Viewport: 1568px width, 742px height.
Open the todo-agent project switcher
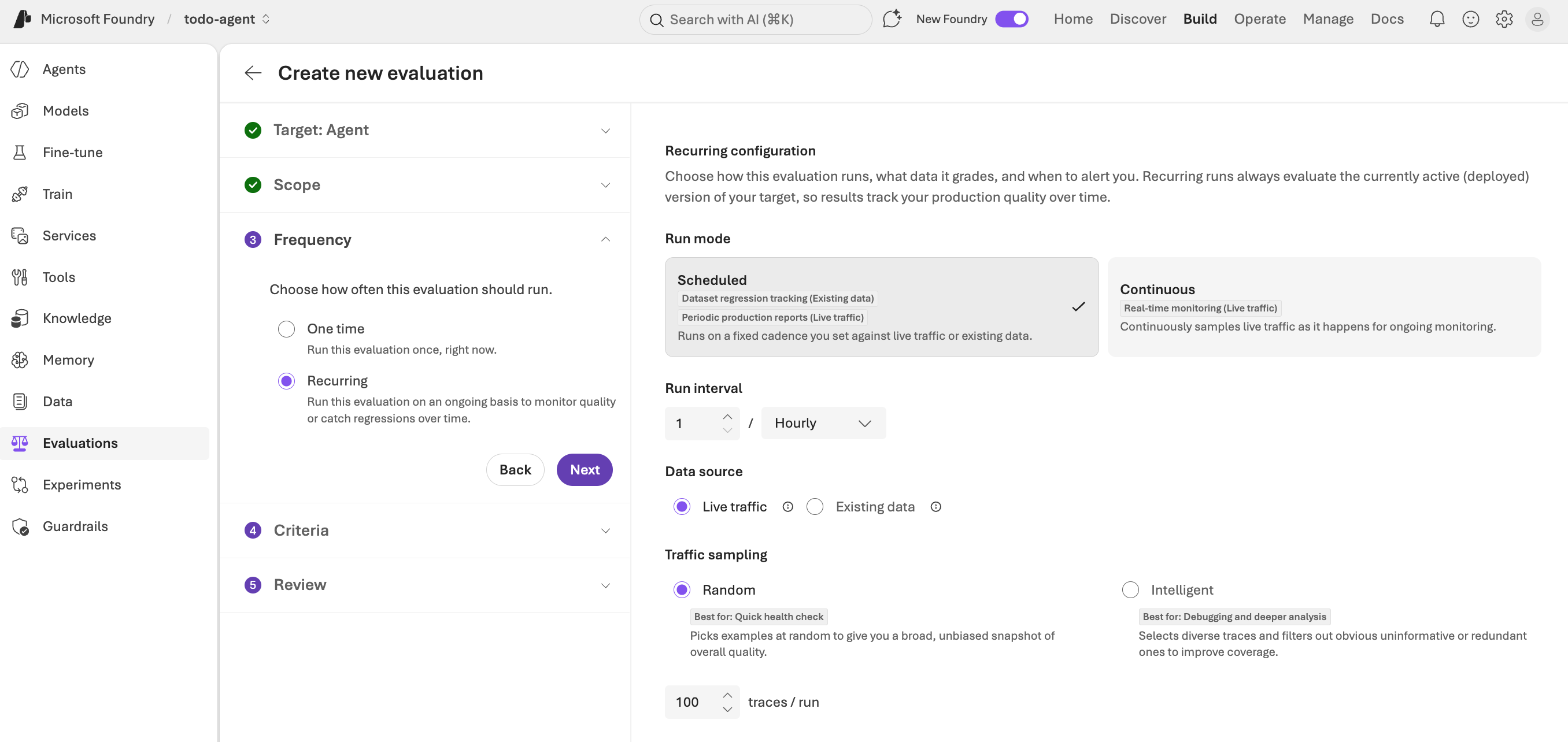(x=227, y=19)
